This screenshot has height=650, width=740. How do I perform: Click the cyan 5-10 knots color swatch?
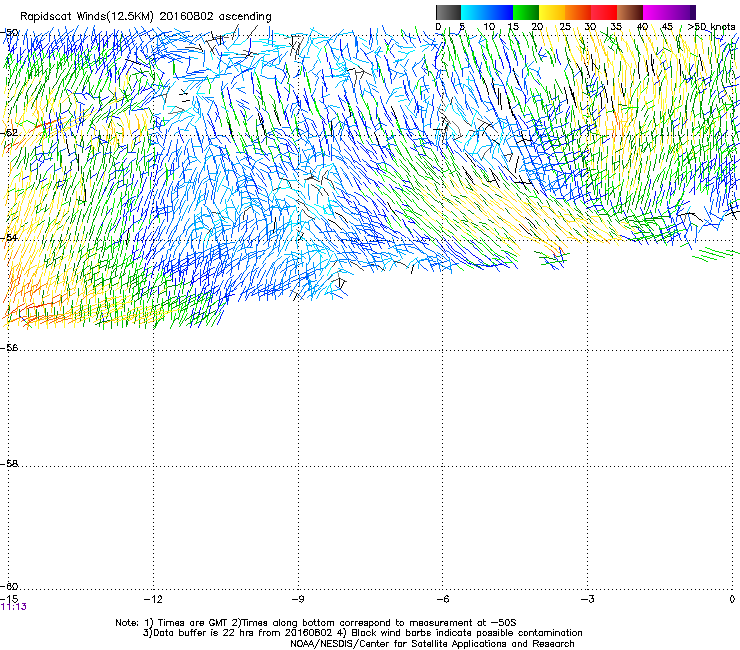(474, 12)
